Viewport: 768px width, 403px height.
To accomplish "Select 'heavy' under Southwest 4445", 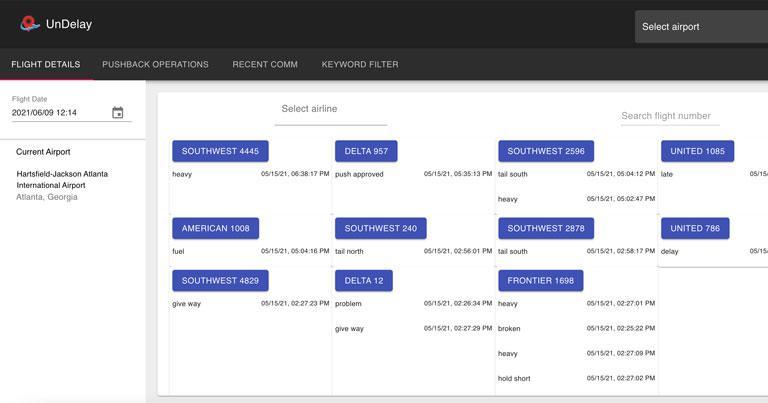I will [x=182, y=174].
